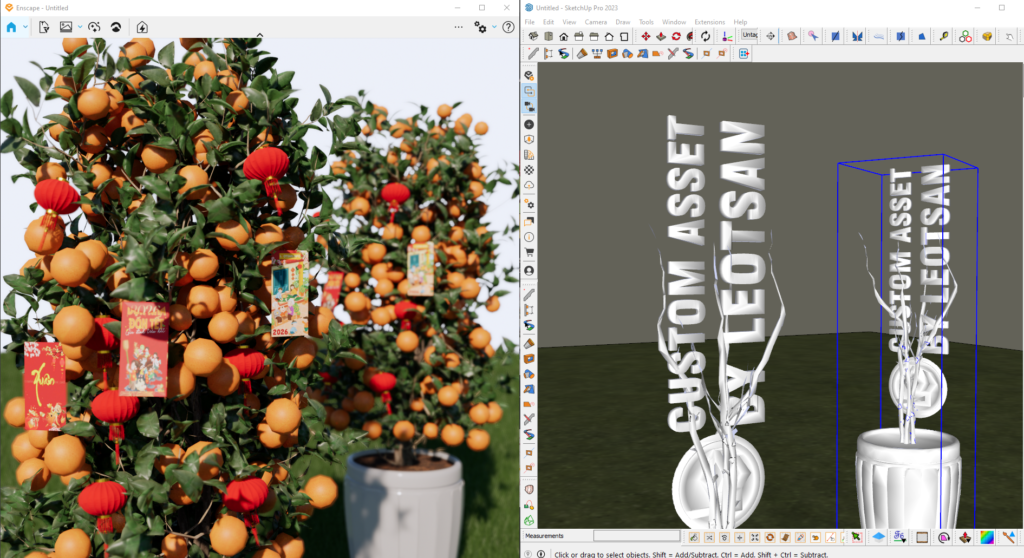
Task: Select the Axes tool icon
Action: (727, 37)
